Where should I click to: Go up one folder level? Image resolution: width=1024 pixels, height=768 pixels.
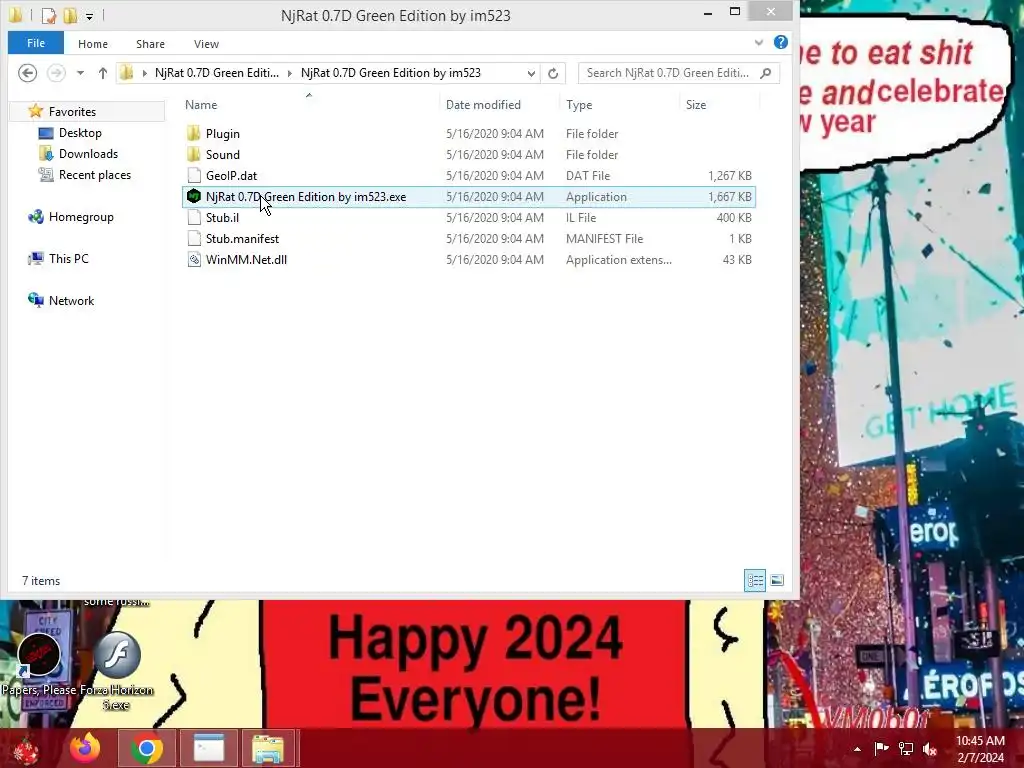tap(103, 73)
